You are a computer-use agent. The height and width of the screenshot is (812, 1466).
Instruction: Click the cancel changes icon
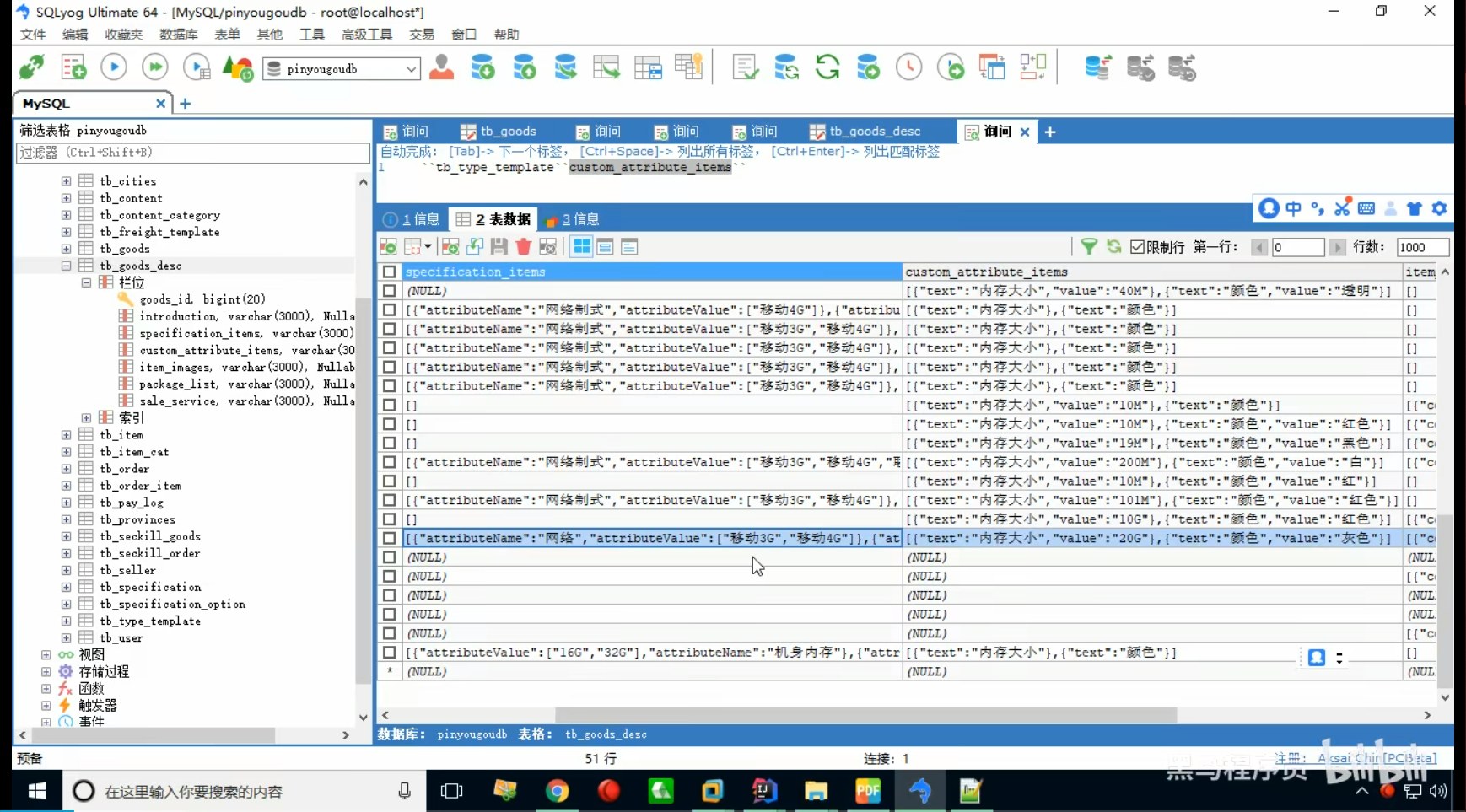click(547, 246)
